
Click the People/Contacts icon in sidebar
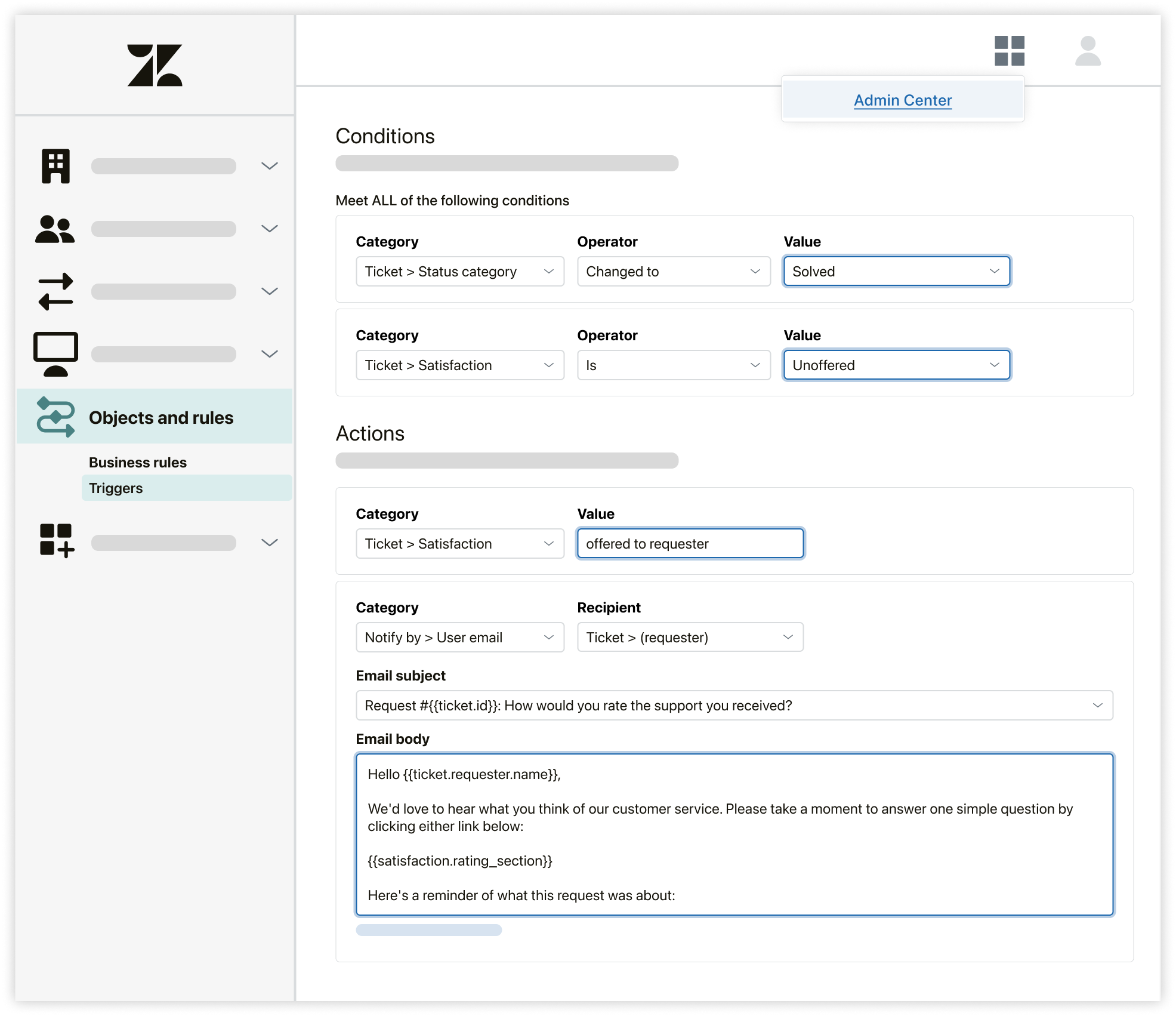[x=55, y=228]
